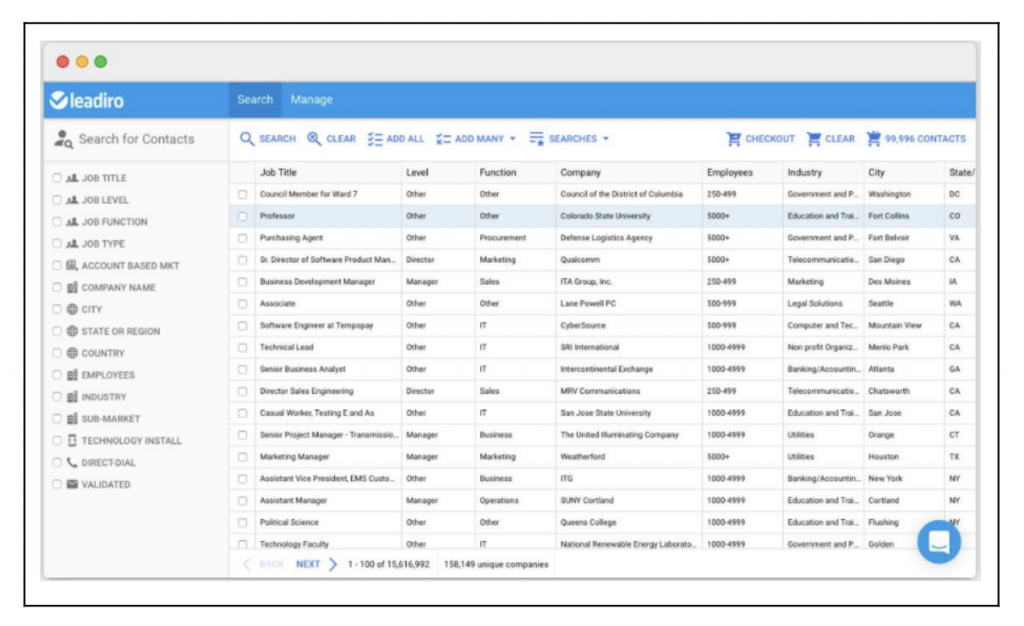Click the "158,149 unique companies" text
Screen dimensions: 1024x626
point(496,564)
